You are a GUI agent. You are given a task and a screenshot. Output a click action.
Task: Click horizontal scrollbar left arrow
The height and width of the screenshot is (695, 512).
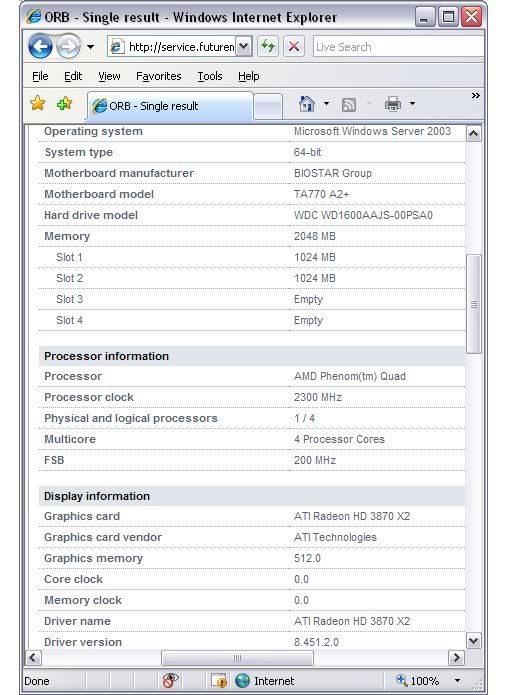pyautogui.click(x=33, y=657)
